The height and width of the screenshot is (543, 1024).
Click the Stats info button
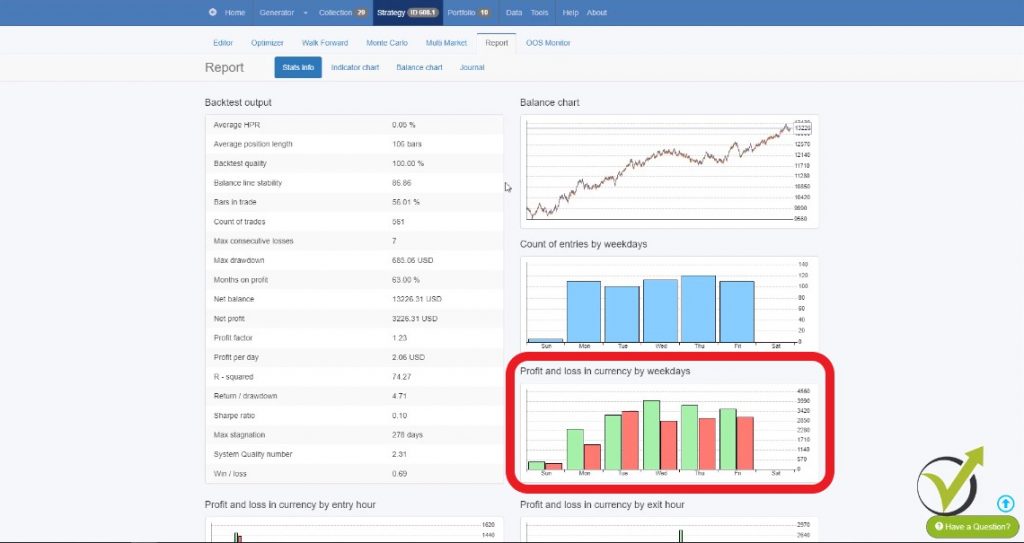(x=298, y=67)
